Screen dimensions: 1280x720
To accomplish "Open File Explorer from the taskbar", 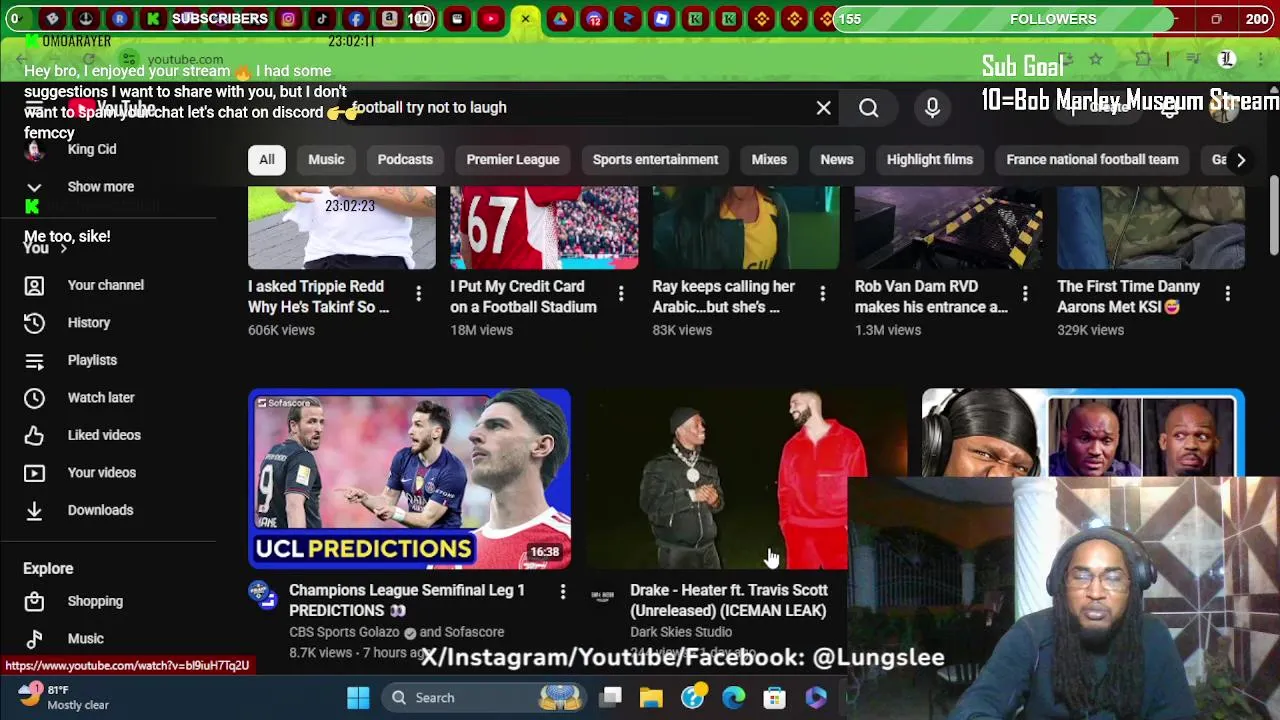I will (651, 698).
